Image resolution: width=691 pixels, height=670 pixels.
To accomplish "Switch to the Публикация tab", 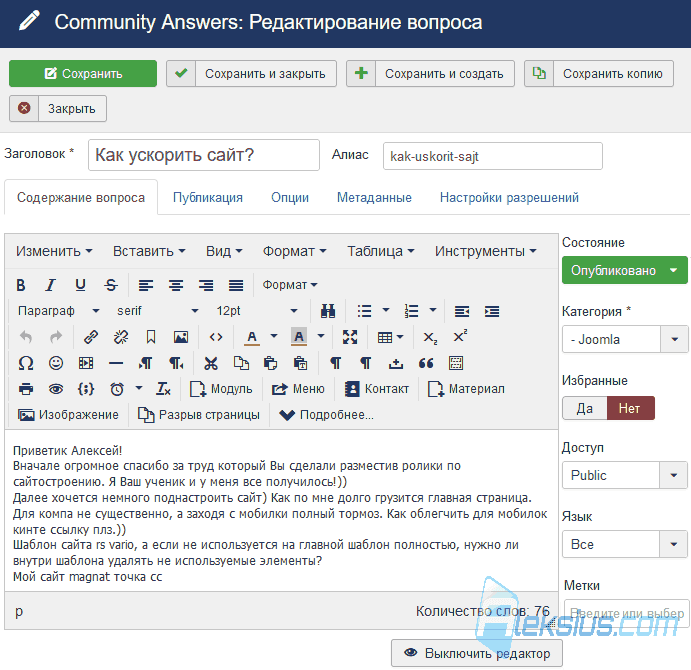I will coord(208,197).
